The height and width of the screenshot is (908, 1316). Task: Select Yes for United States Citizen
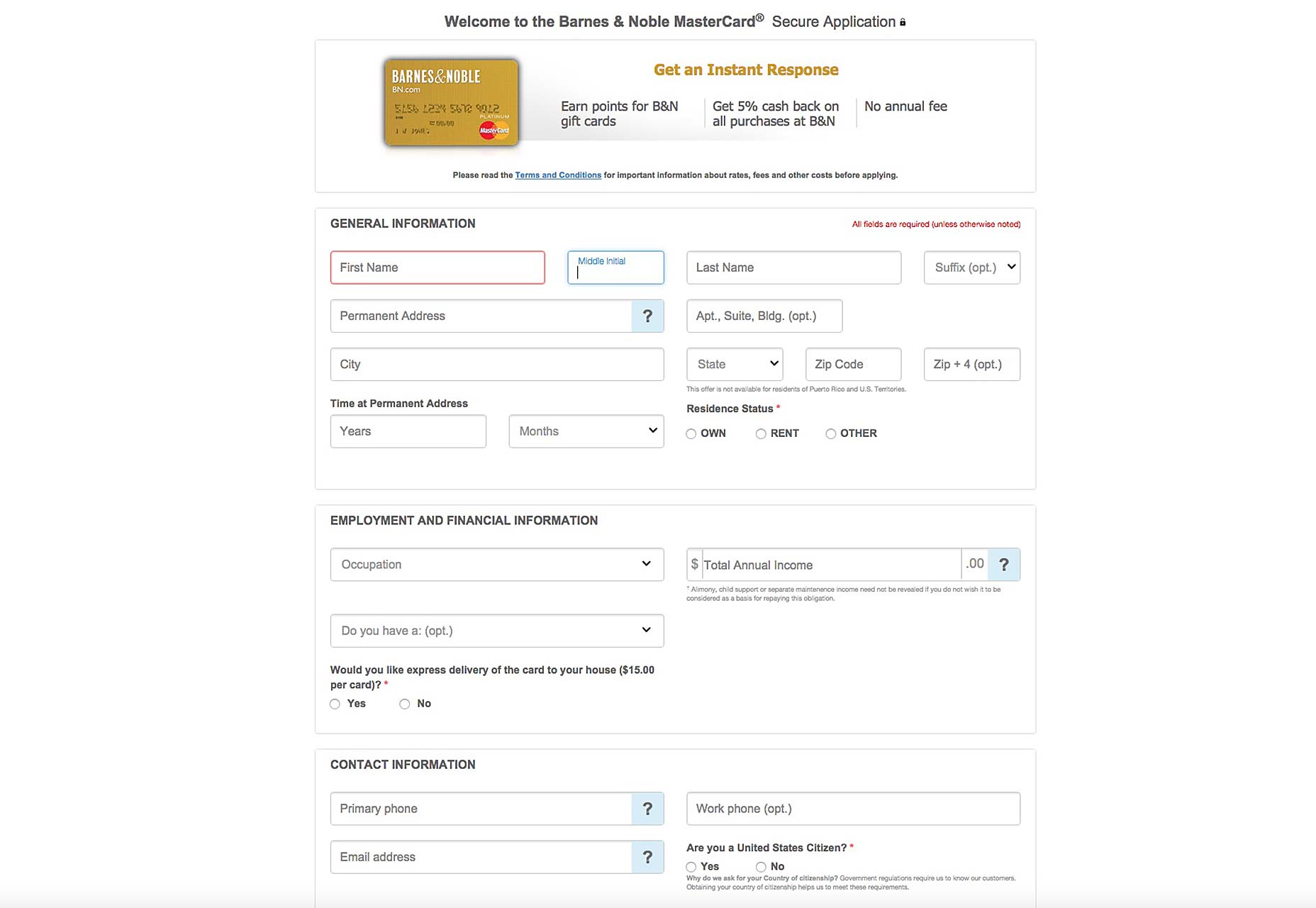coord(691,867)
